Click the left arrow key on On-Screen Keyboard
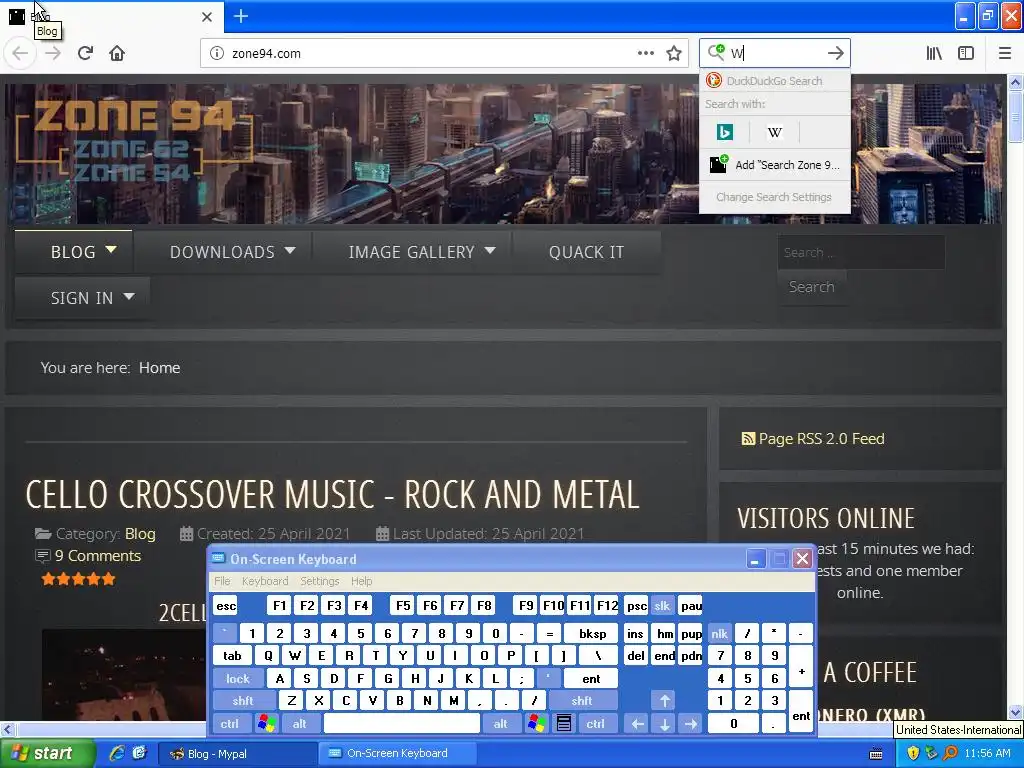The image size is (1024, 768). 637,724
